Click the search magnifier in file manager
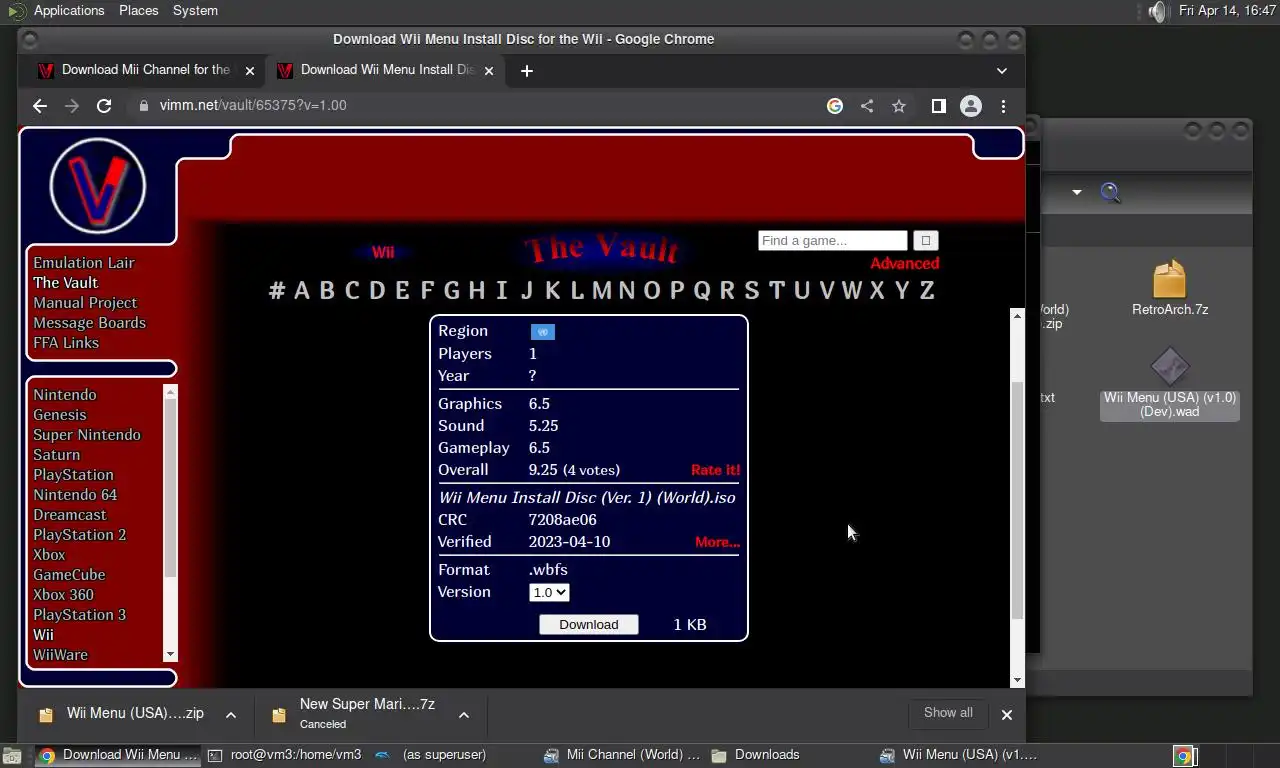Image resolution: width=1280 pixels, height=768 pixels. [1111, 192]
